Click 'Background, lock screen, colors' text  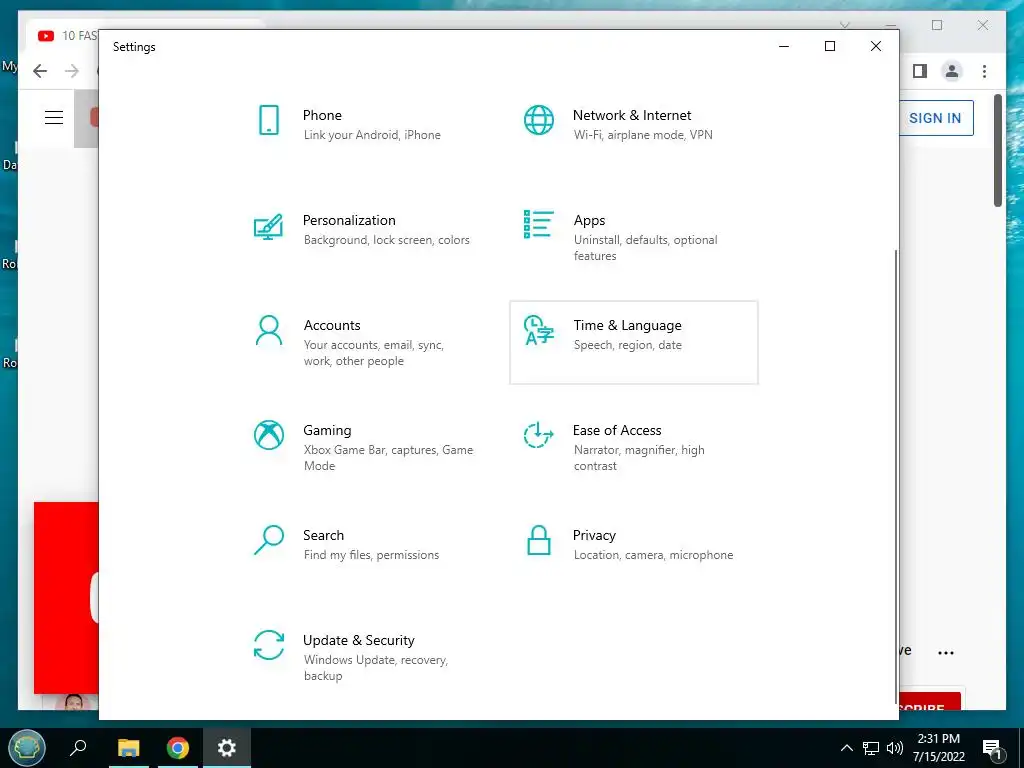386,240
